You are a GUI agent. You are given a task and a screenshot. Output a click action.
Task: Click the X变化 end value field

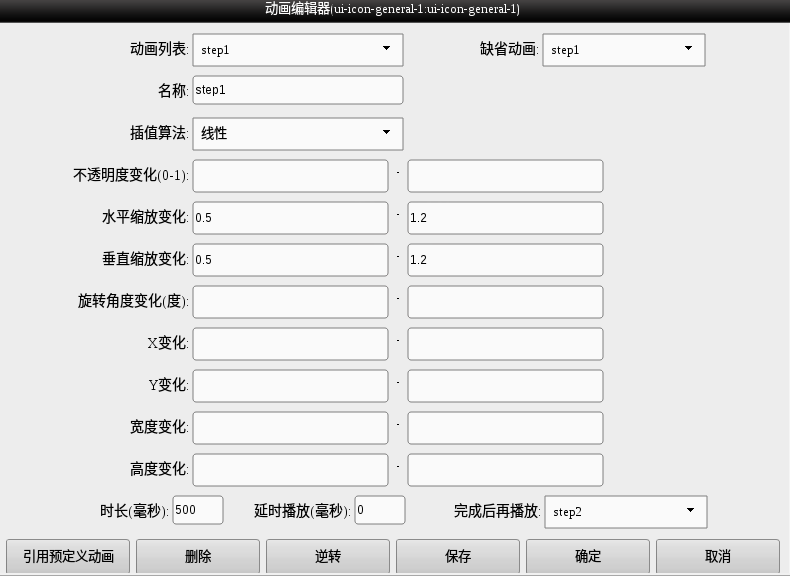click(x=505, y=344)
